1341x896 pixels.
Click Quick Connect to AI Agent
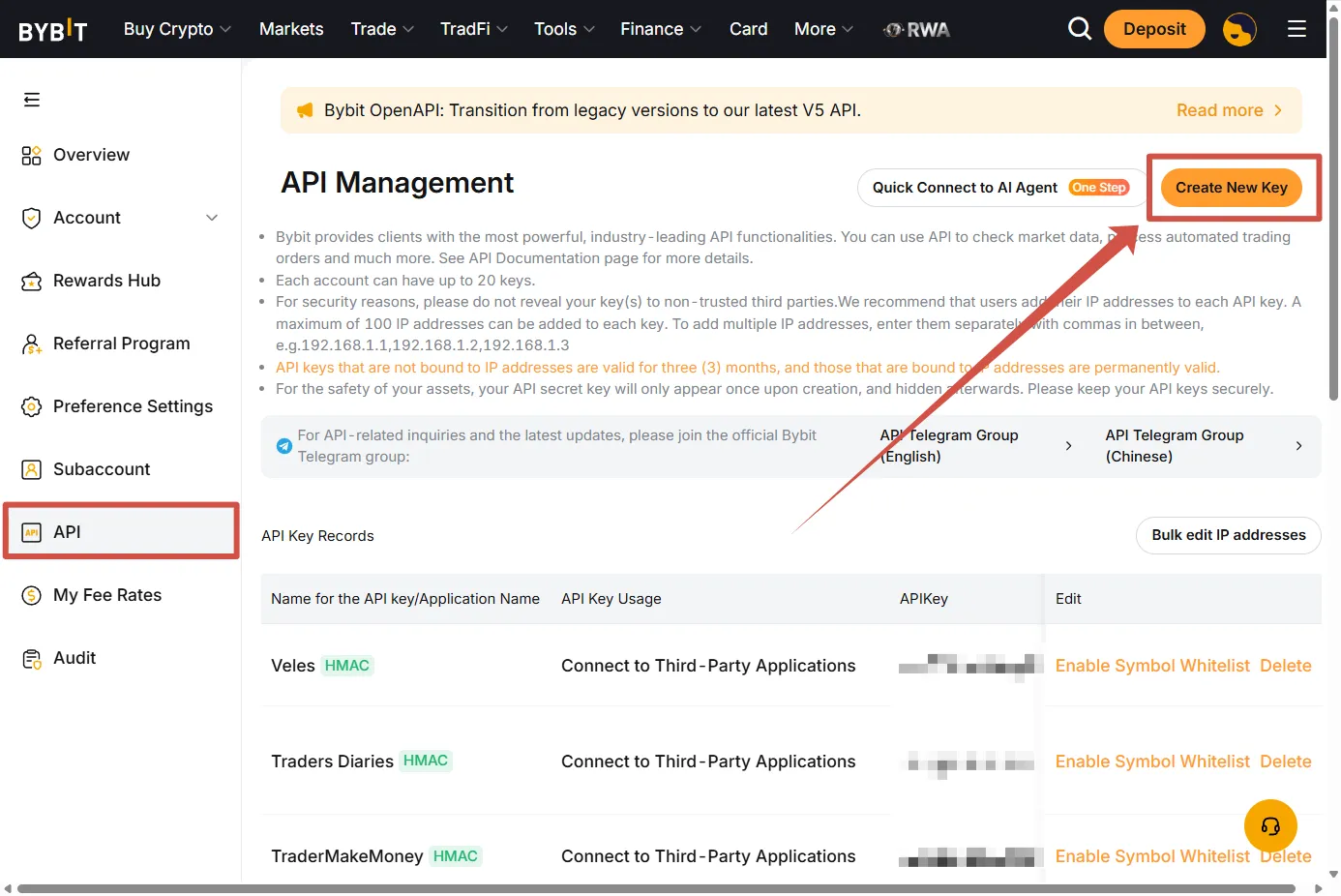click(1001, 188)
